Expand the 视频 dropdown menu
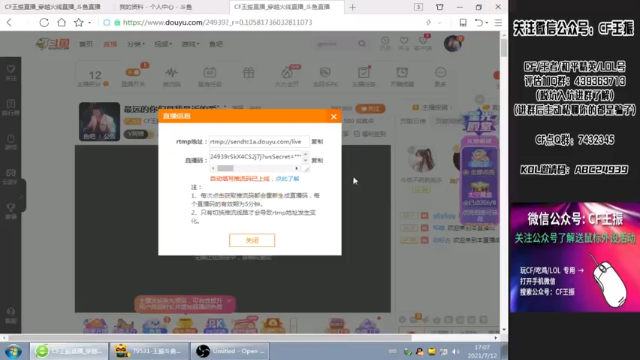Screen dimensions: 640x360 [x=163, y=44]
